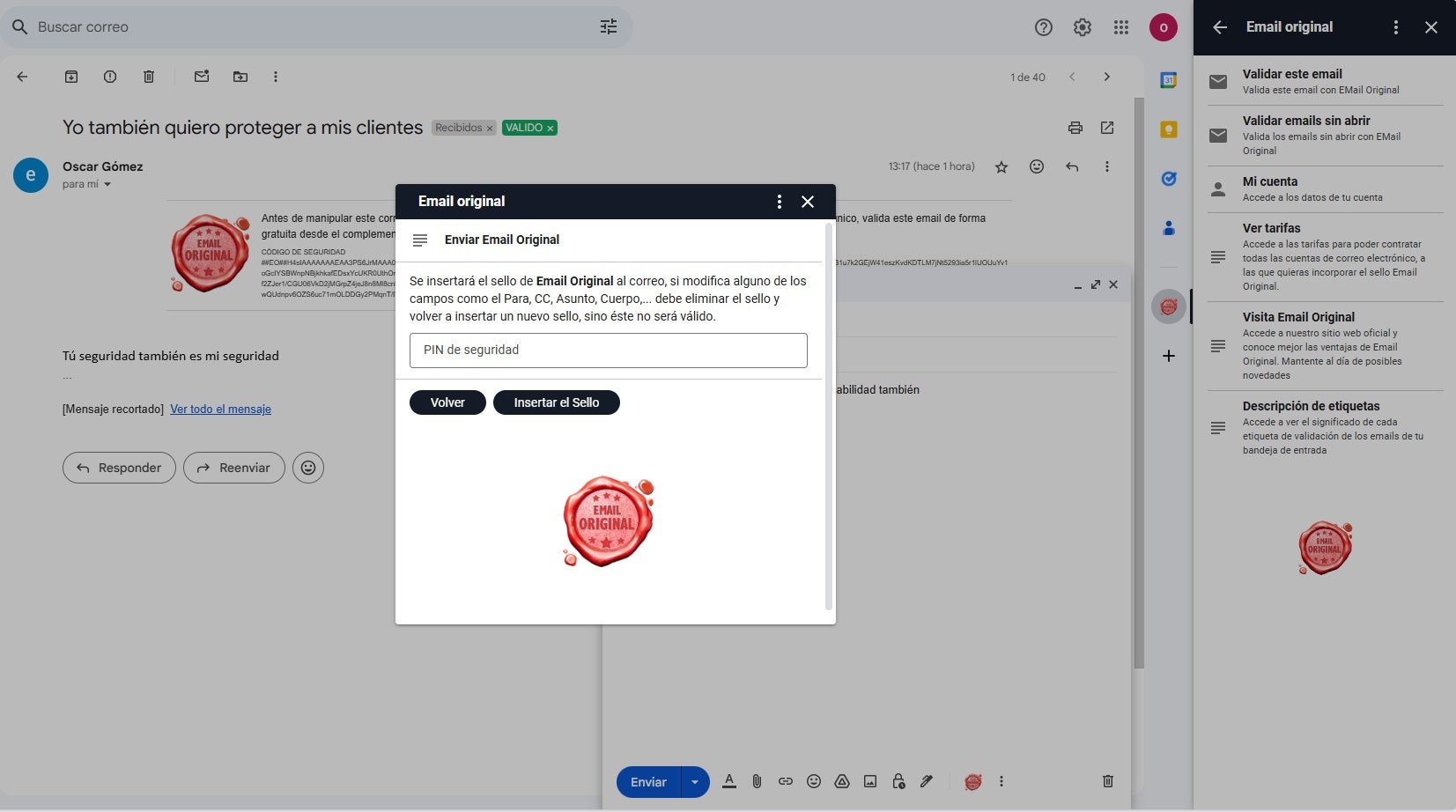Click the Enviar send button
Screen dimensions: 1456x812
649,782
